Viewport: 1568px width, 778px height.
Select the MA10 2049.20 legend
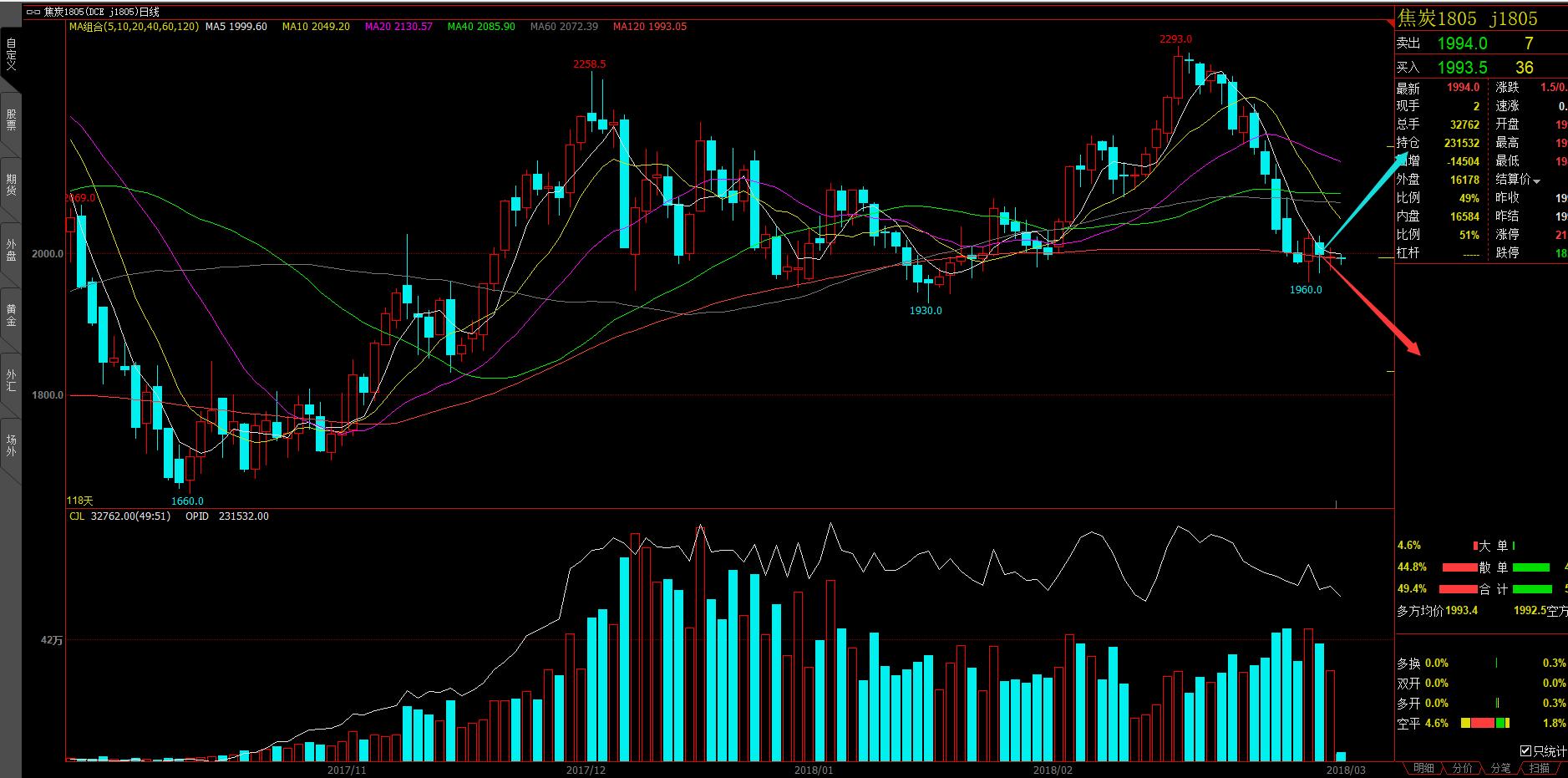tap(316, 27)
